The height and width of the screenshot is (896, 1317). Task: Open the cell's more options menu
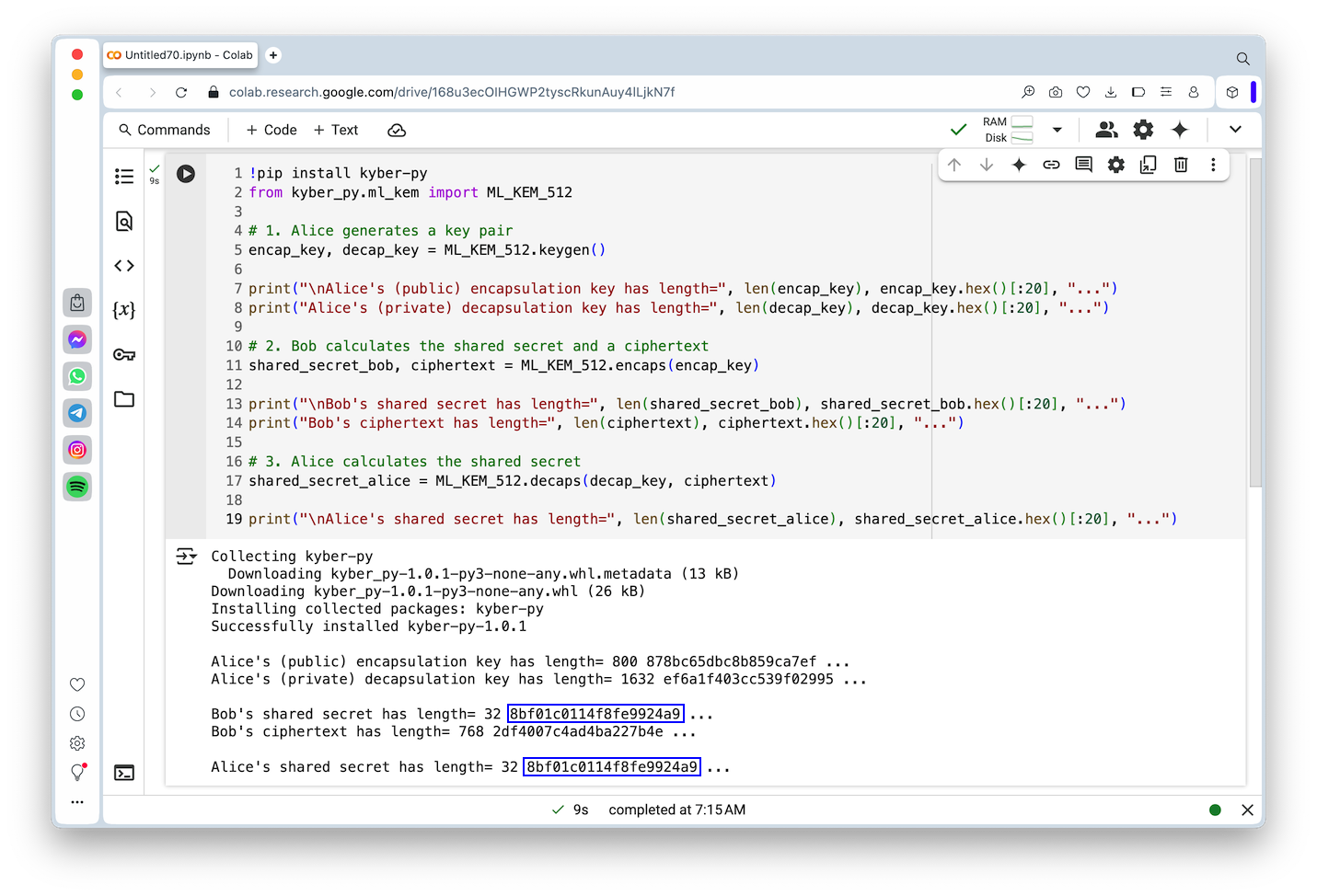[x=1213, y=165]
